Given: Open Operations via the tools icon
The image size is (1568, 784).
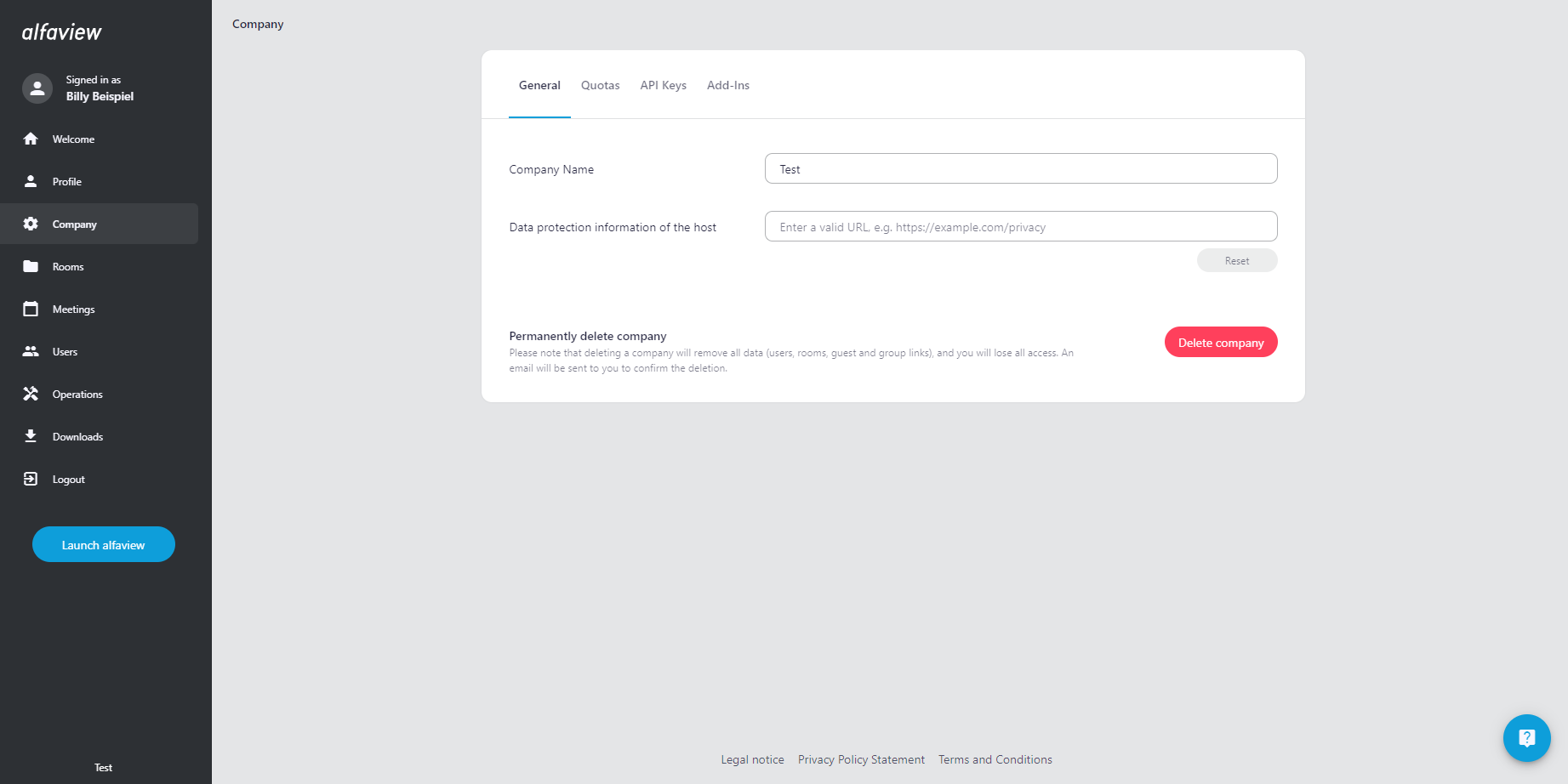Looking at the screenshot, I should coord(31,394).
